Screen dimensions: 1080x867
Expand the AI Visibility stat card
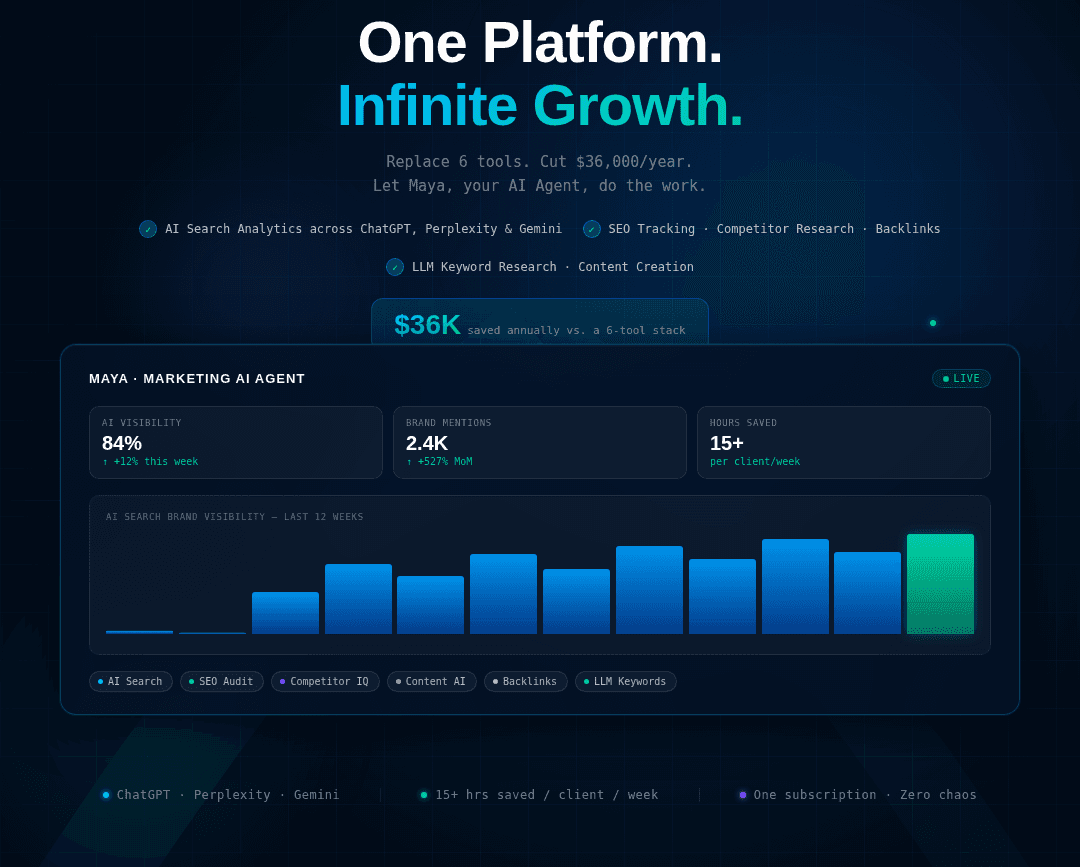(x=236, y=442)
